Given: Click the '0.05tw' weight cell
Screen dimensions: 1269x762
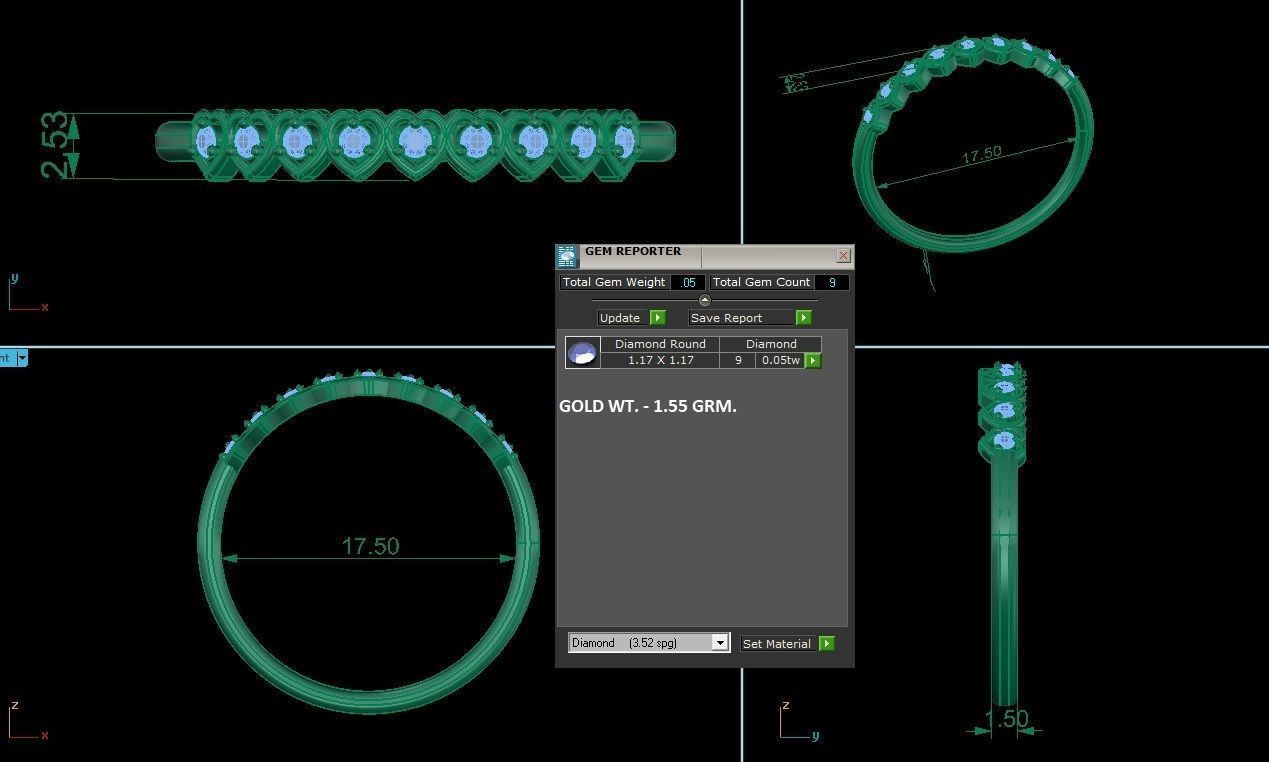Looking at the screenshot, I should click(780, 360).
